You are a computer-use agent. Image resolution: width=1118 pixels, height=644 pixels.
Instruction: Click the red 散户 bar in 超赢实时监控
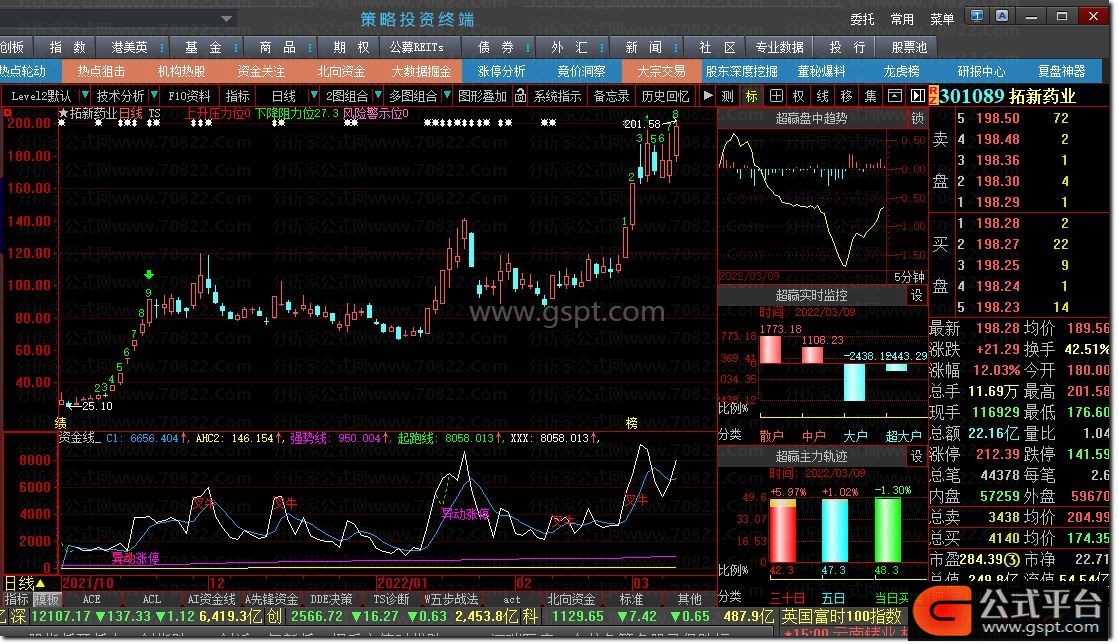coord(770,349)
